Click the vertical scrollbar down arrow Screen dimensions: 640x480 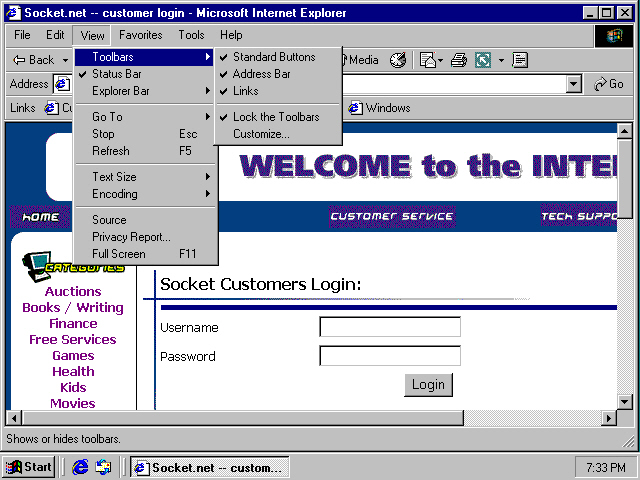pyautogui.click(x=624, y=402)
